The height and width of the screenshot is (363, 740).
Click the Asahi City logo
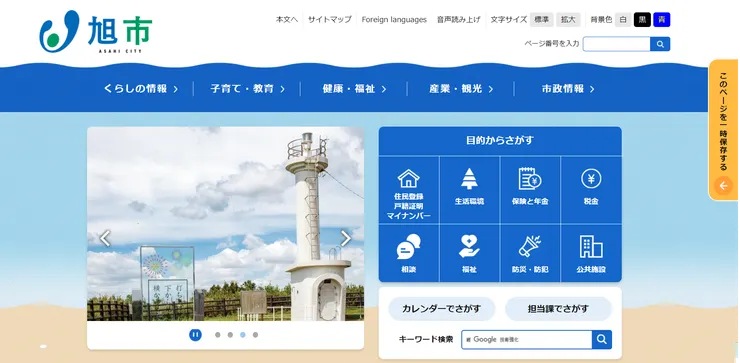[x=96, y=31]
